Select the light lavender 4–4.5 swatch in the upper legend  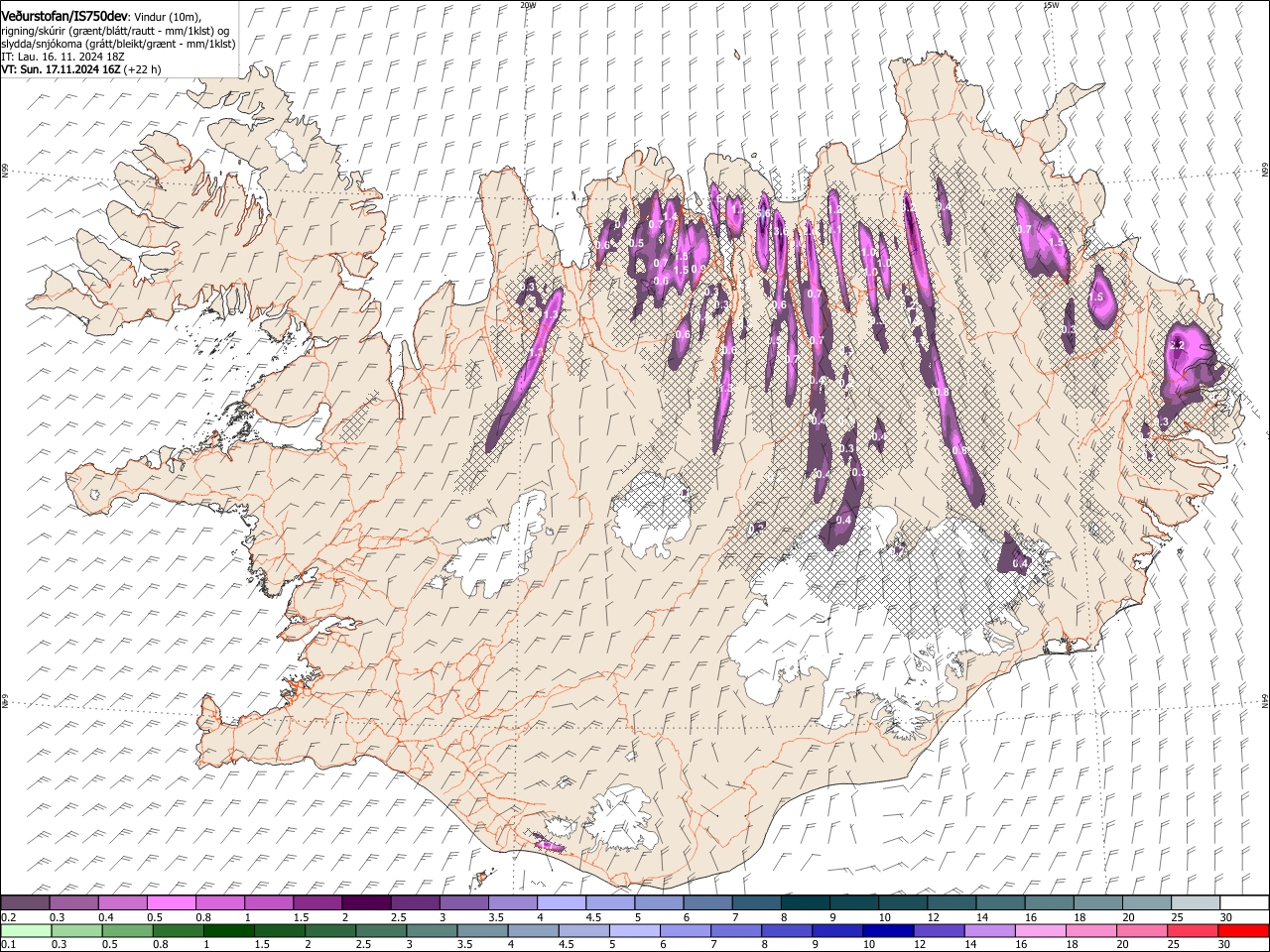click(562, 902)
